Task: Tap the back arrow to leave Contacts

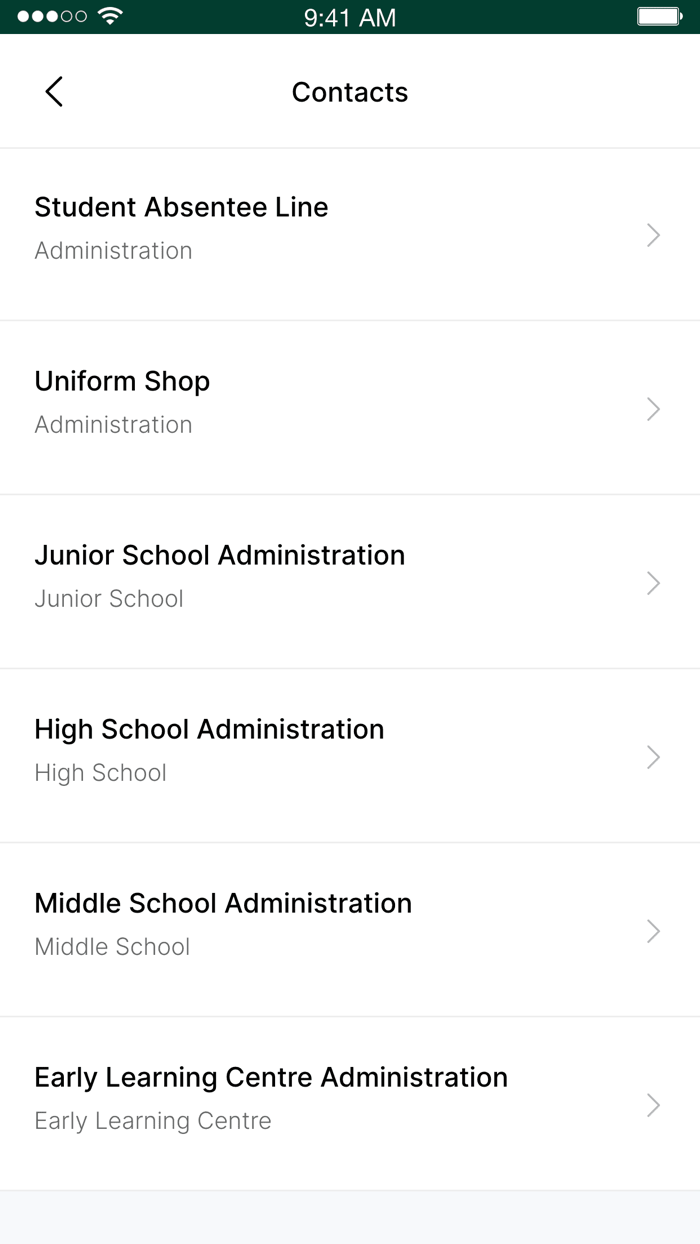Action: click(53, 91)
